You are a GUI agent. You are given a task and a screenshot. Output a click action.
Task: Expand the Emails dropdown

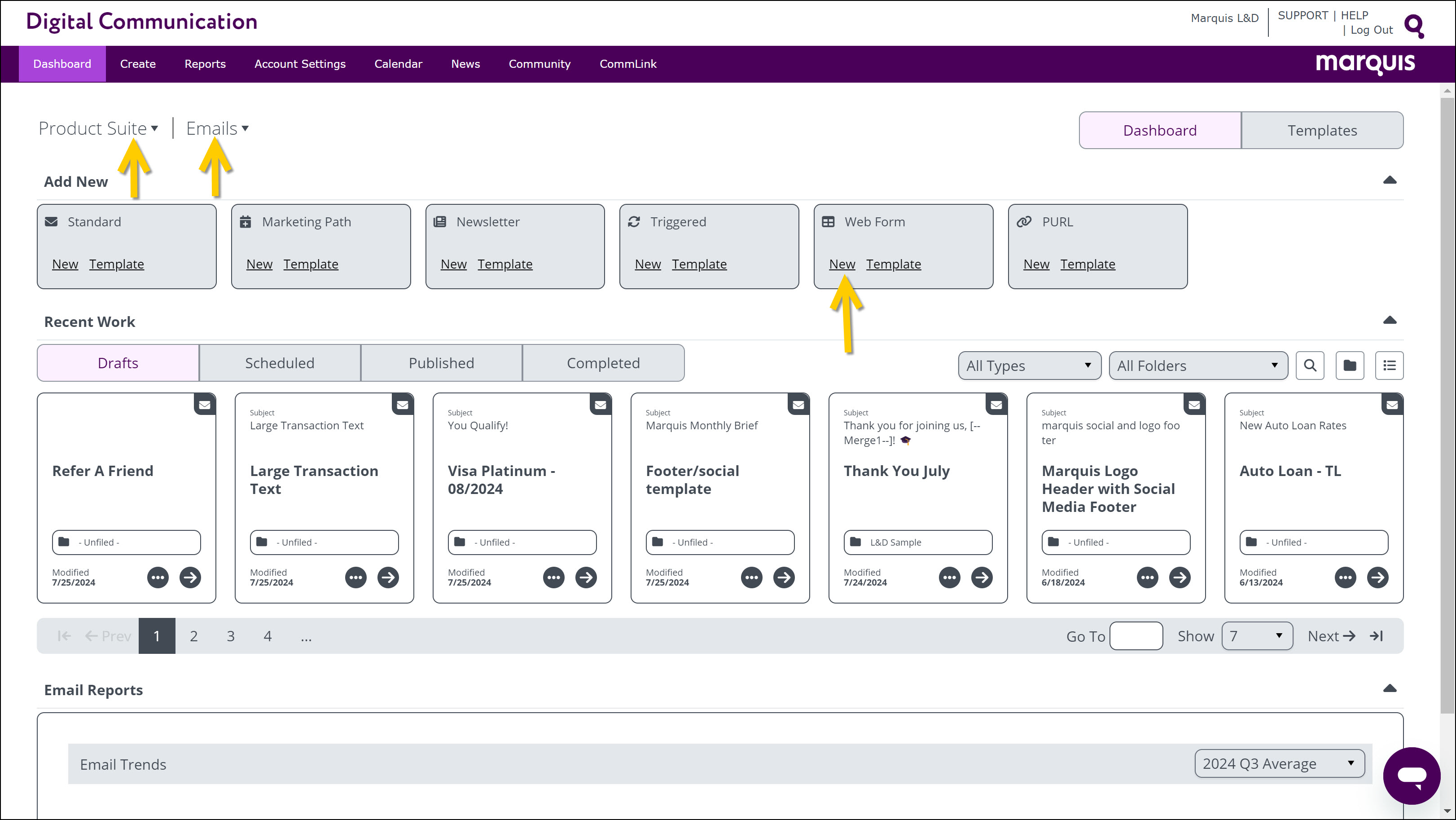click(x=218, y=128)
